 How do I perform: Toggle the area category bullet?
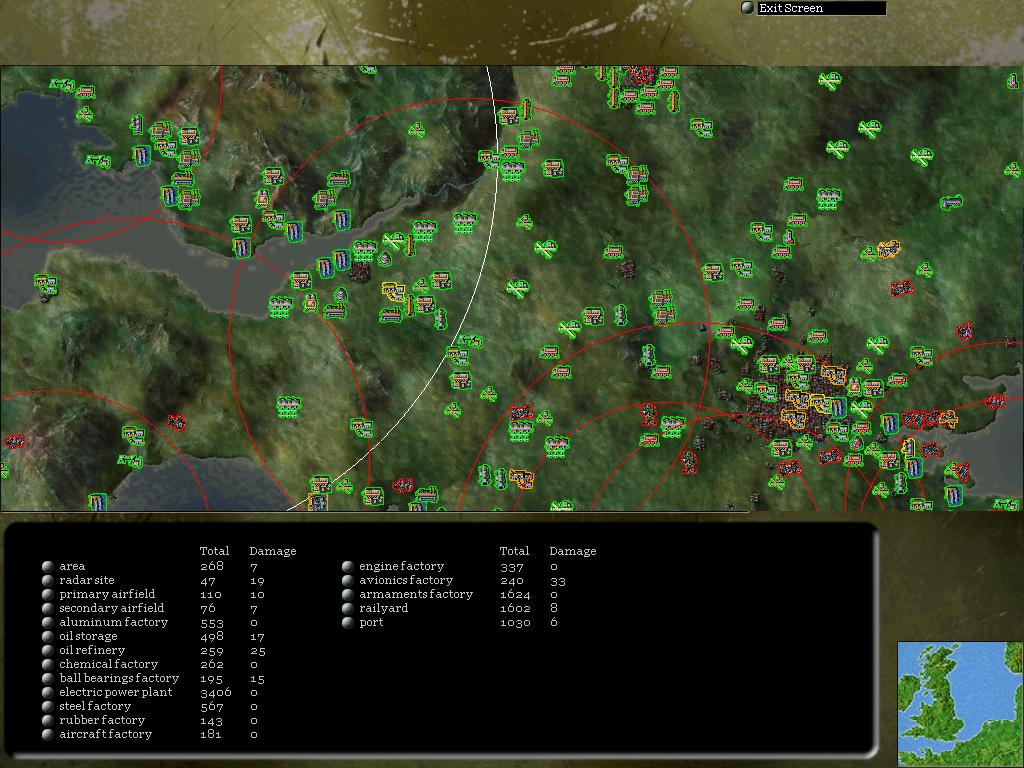click(x=48, y=566)
